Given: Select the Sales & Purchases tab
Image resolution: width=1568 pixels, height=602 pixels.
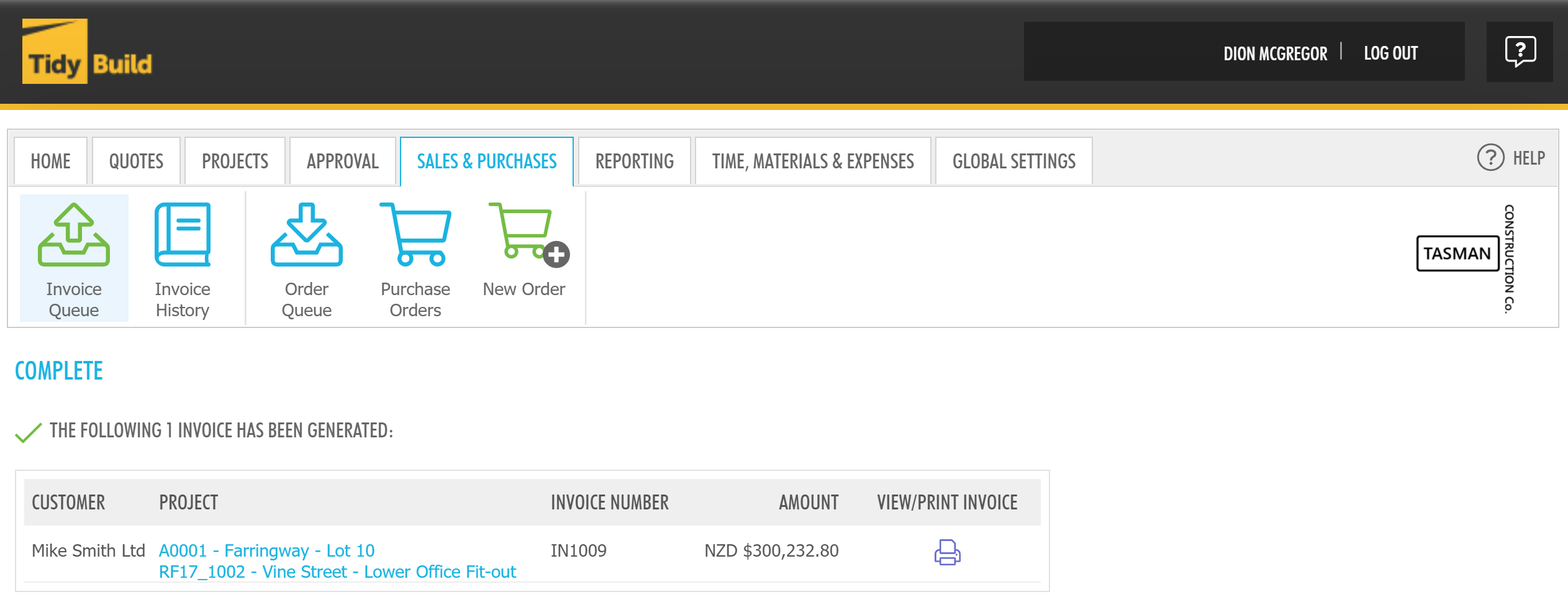Looking at the screenshot, I should 486,162.
